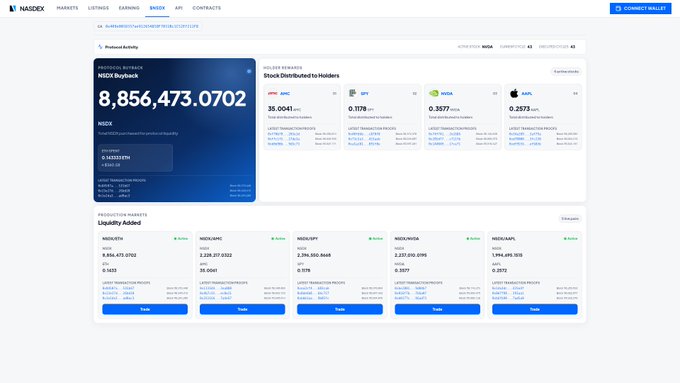Image resolution: width=680 pixels, height=383 pixels.
Task: Click the 1,994,695.1515 NSDX amount
Action: [507, 255]
